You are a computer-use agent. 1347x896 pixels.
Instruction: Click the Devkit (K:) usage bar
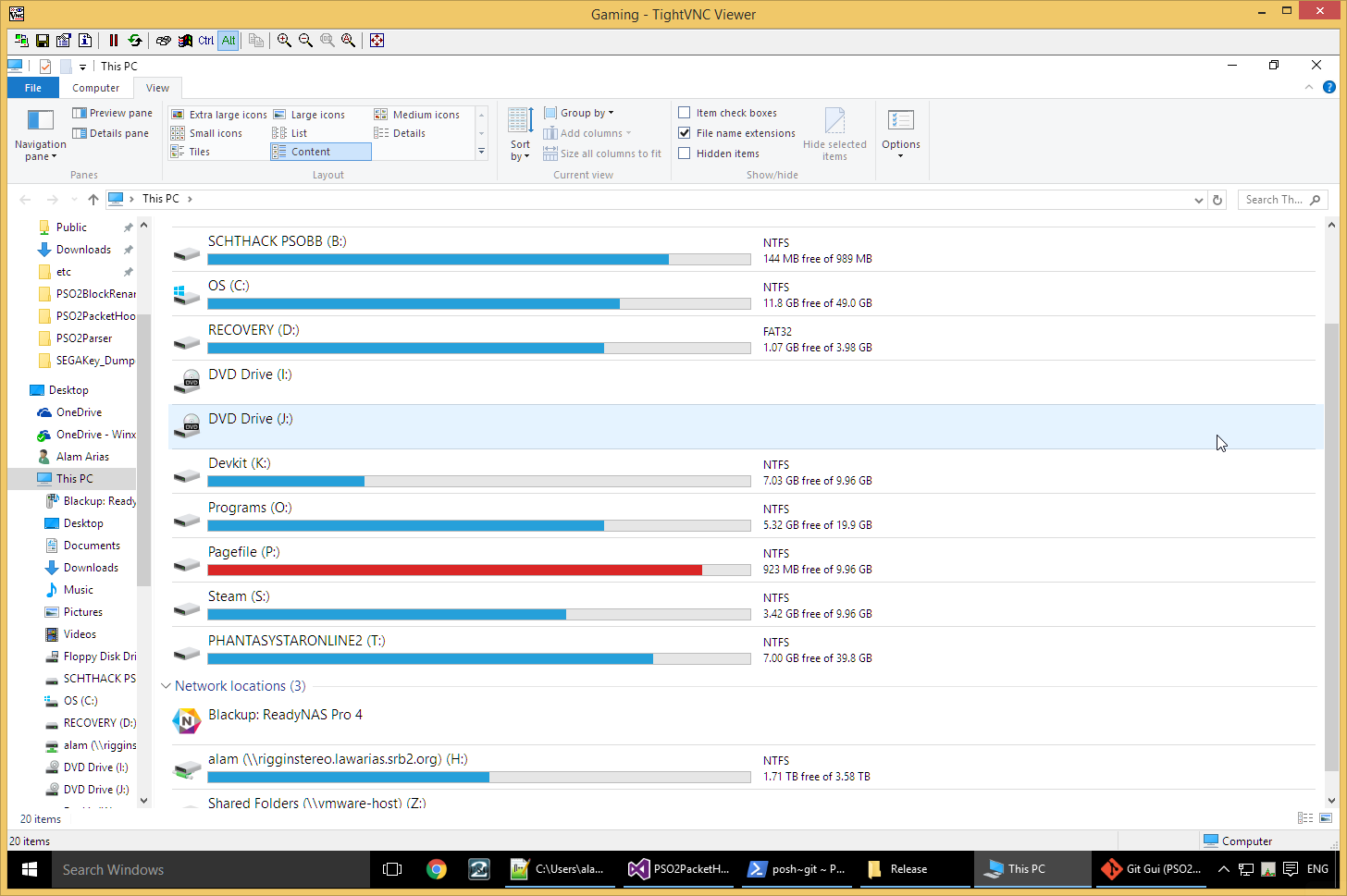click(x=479, y=481)
